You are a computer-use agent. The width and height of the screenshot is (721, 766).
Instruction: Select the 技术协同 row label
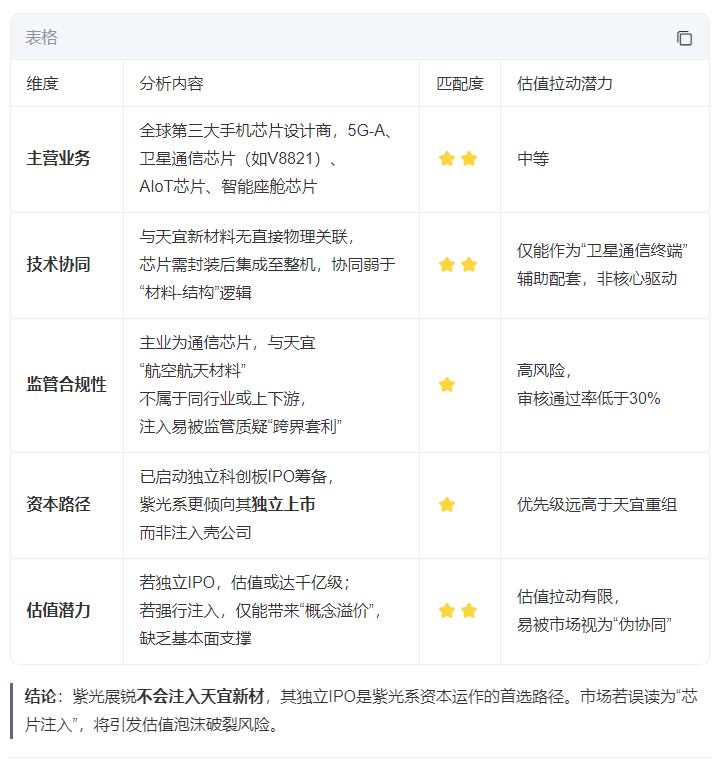[x=58, y=265]
